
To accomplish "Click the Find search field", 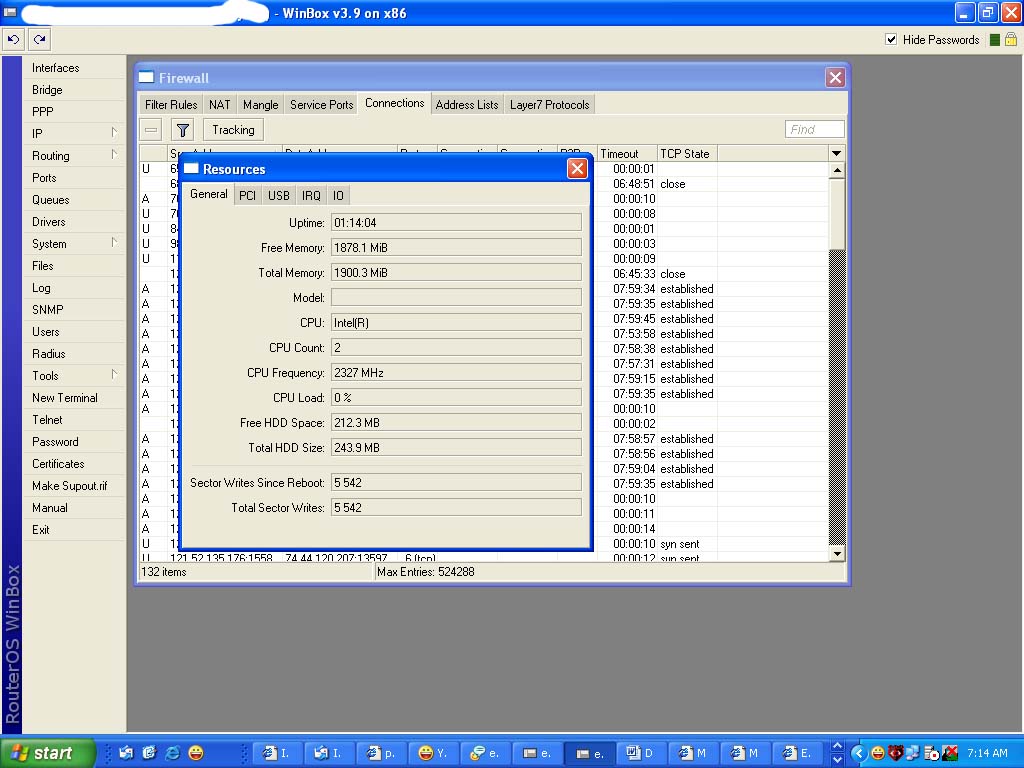I will [x=814, y=130].
